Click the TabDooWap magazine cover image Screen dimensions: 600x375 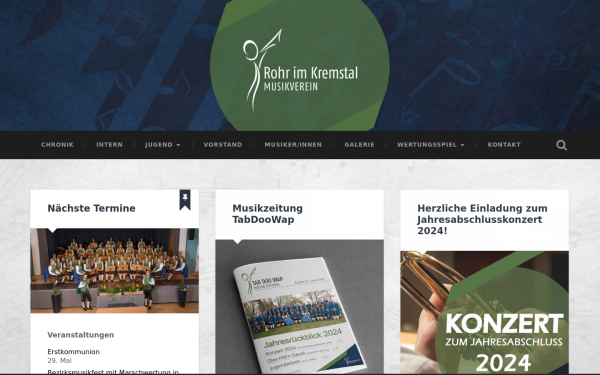point(300,307)
